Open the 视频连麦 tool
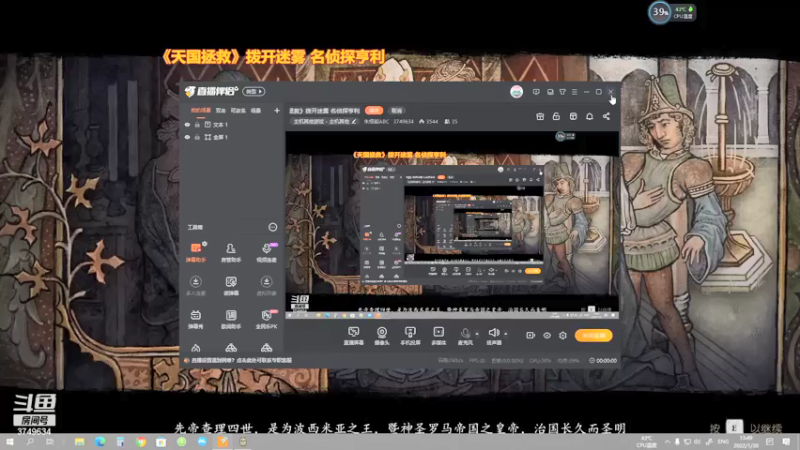This screenshot has height=450, width=800. click(266, 252)
